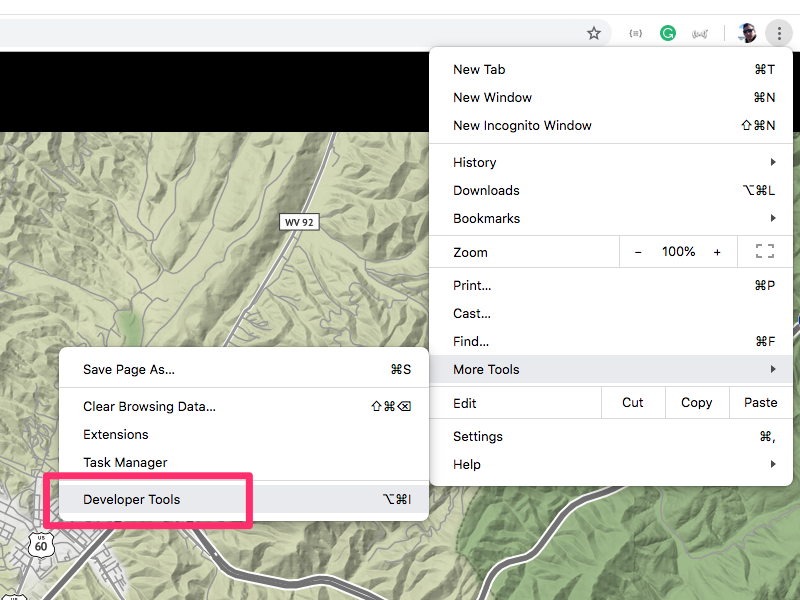Click the Paste button in Edit row

coord(760,402)
